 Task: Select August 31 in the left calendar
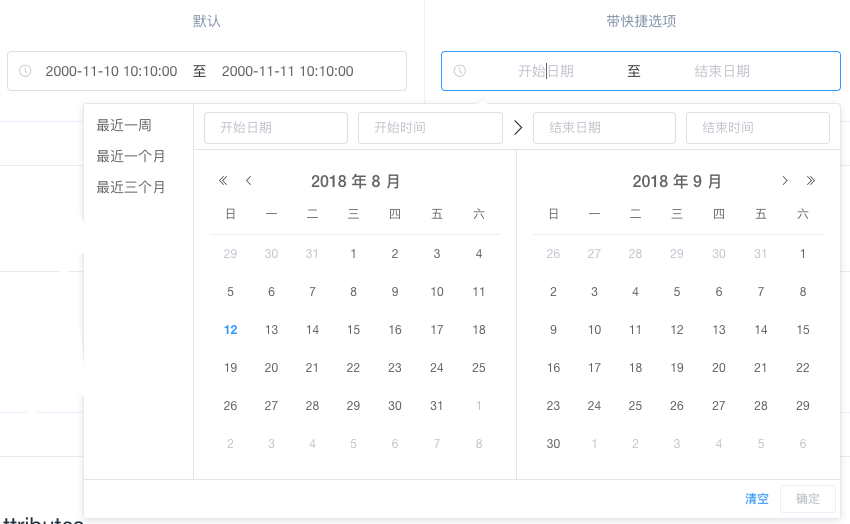click(436, 406)
